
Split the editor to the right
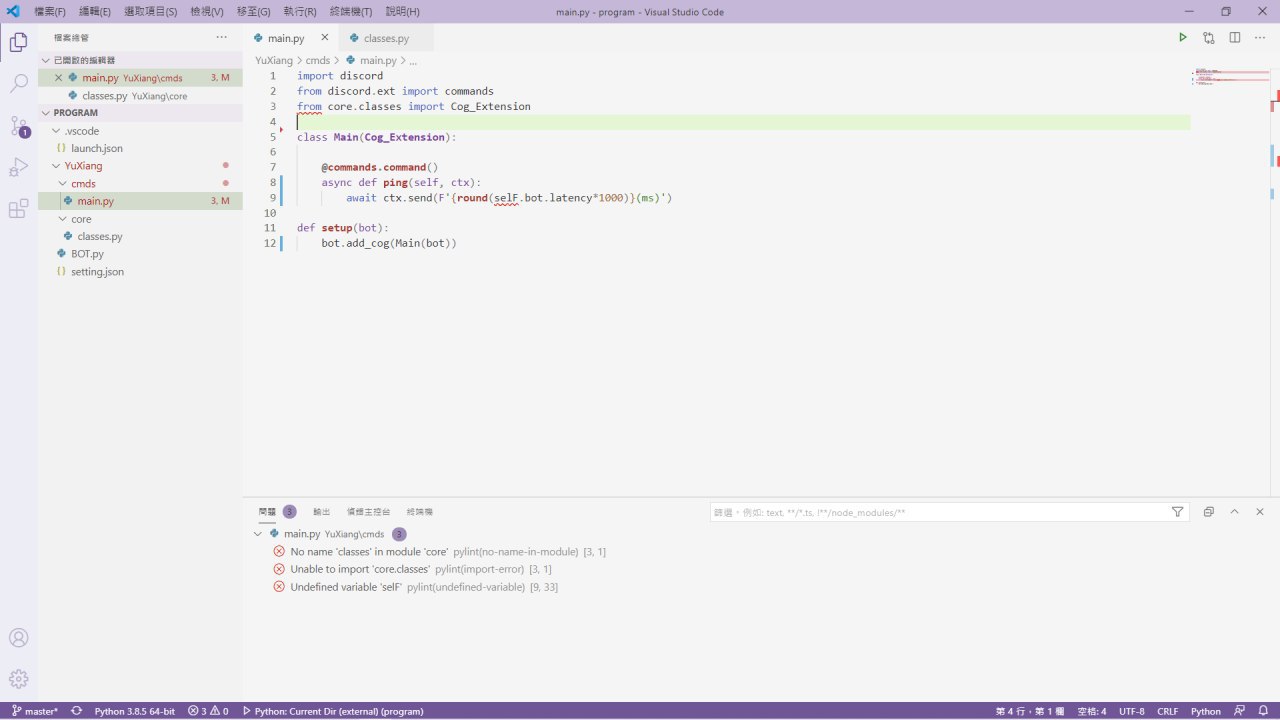pos(1234,38)
